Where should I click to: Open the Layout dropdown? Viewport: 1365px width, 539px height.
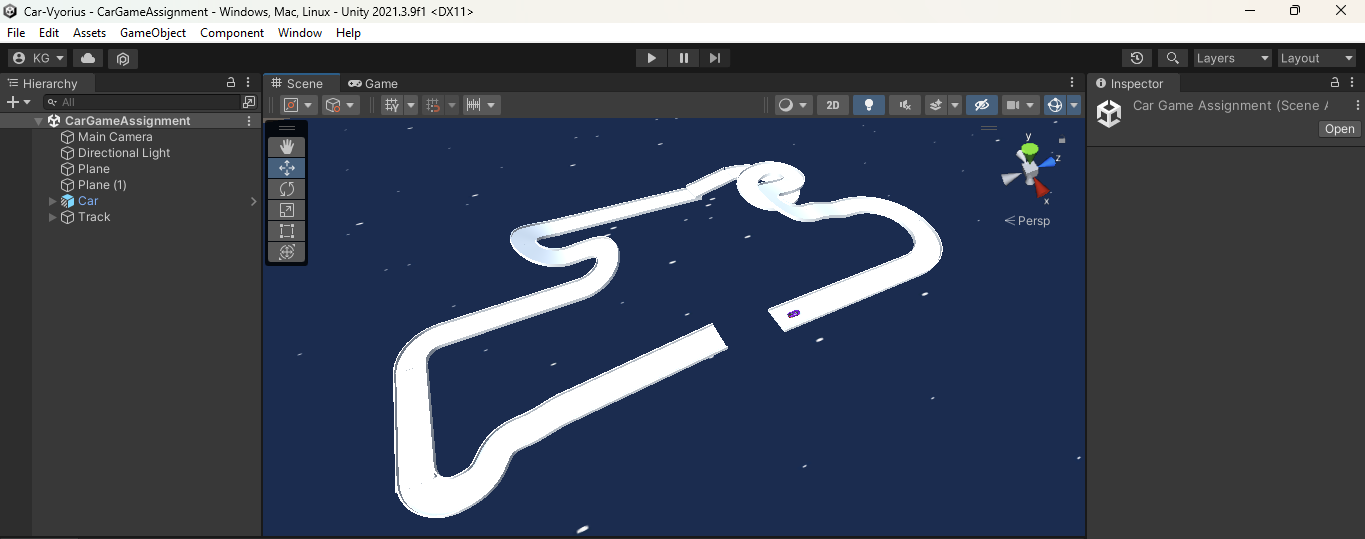pos(1317,58)
